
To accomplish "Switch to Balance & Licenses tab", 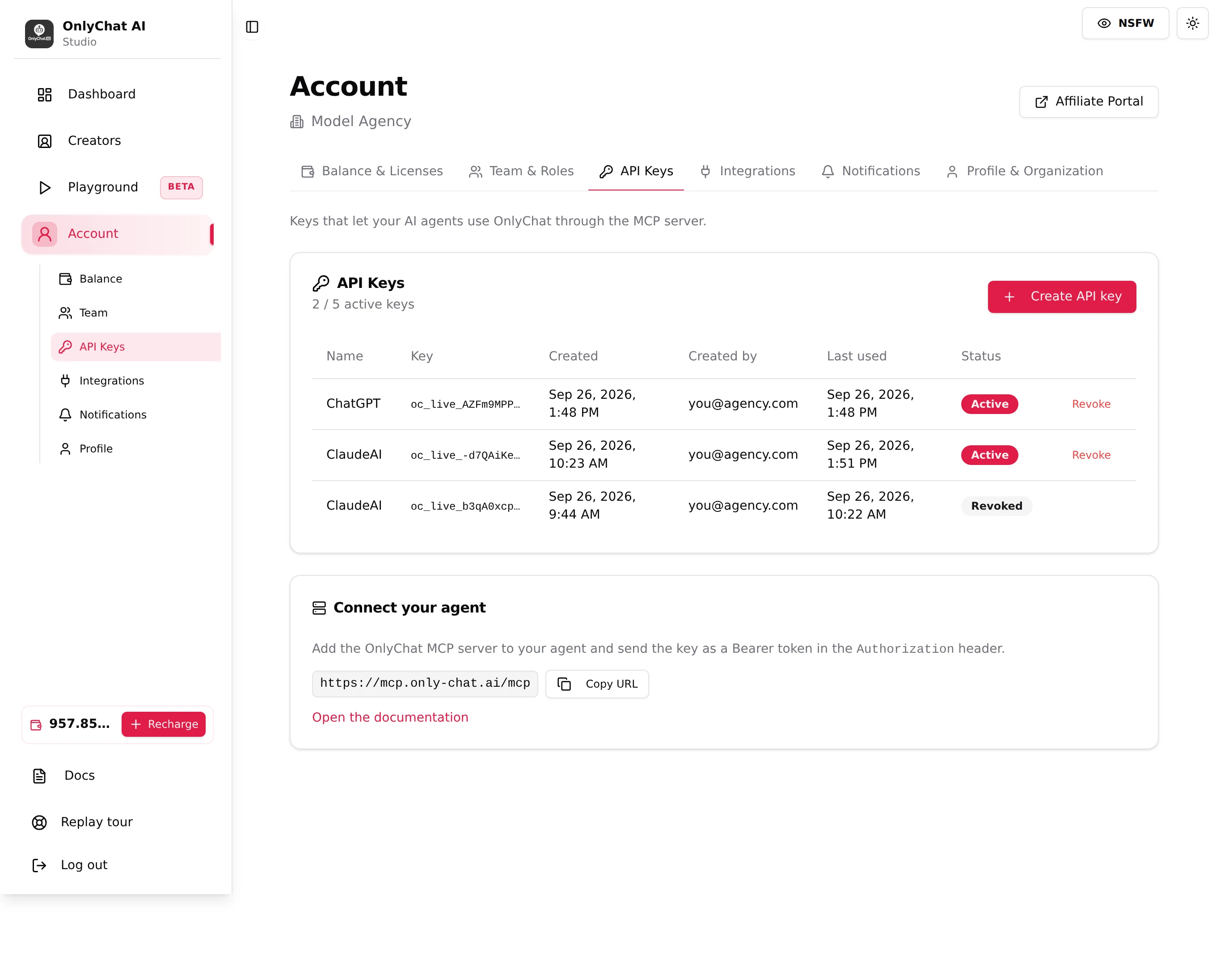I will coord(372,171).
